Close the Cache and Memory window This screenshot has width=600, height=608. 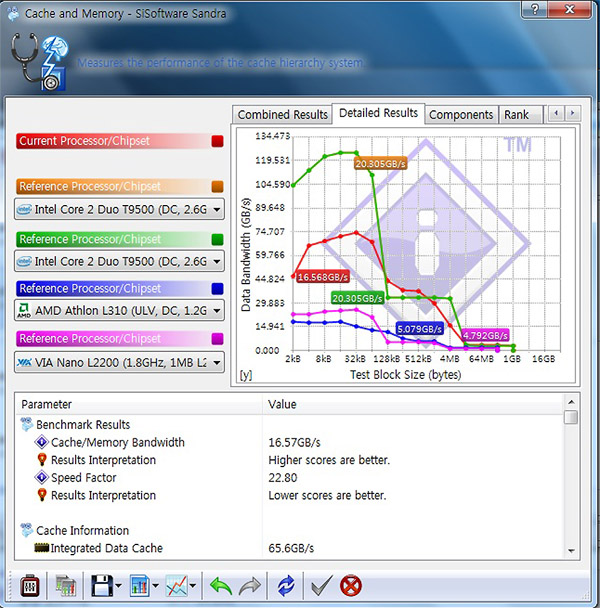(x=570, y=9)
